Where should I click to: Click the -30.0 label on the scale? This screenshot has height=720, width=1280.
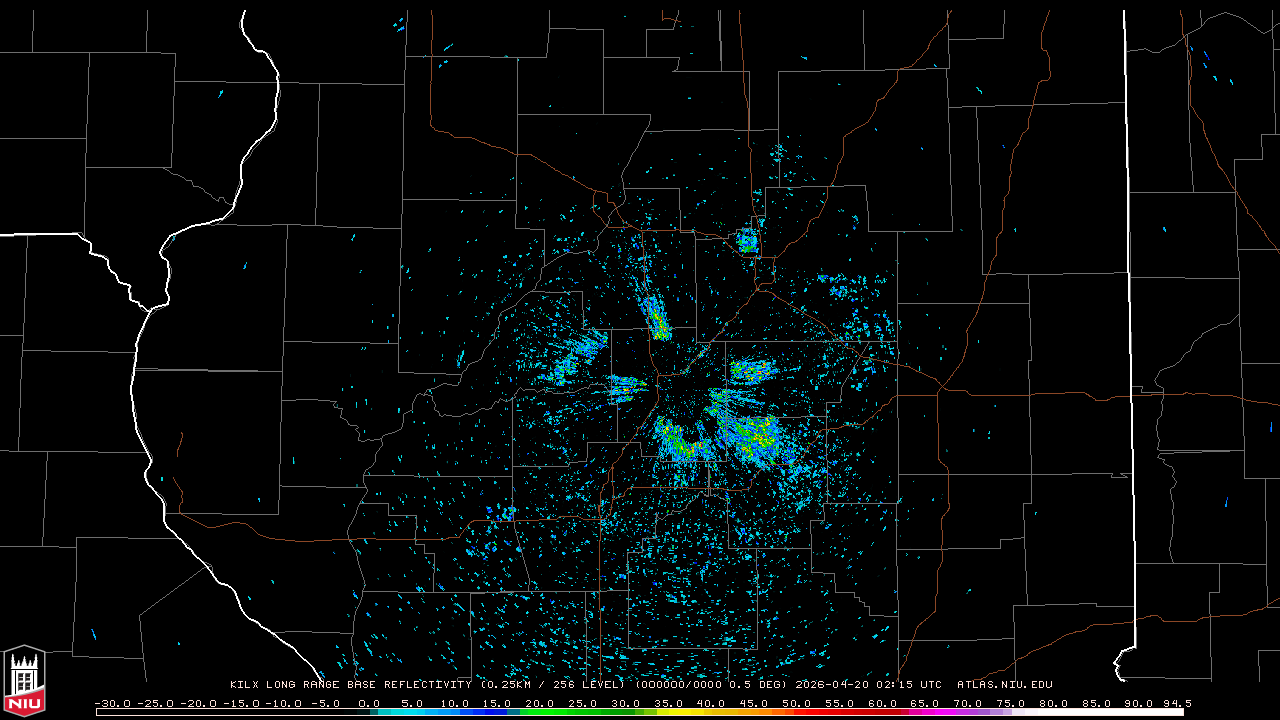point(112,703)
